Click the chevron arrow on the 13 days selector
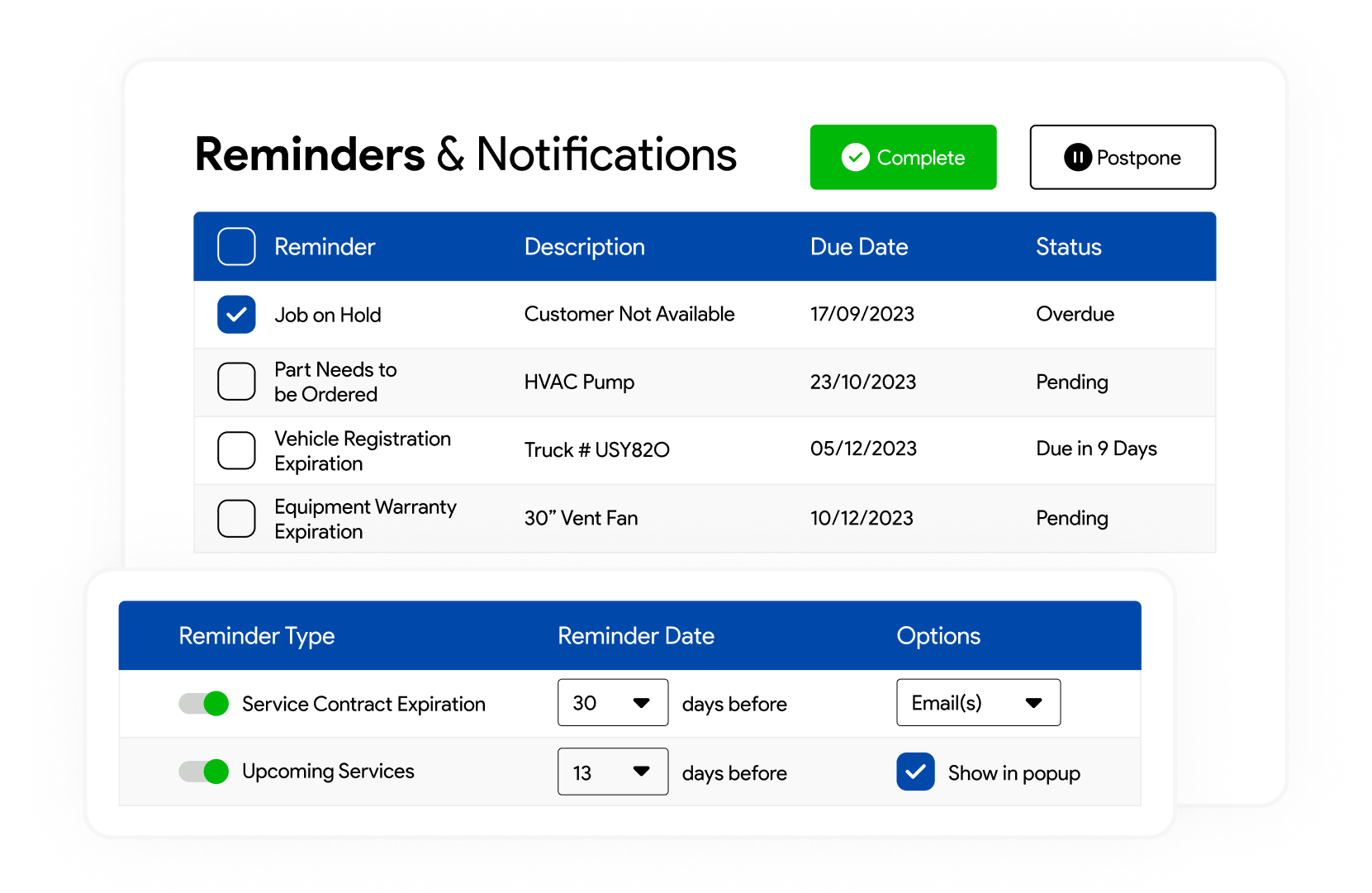 tap(643, 772)
